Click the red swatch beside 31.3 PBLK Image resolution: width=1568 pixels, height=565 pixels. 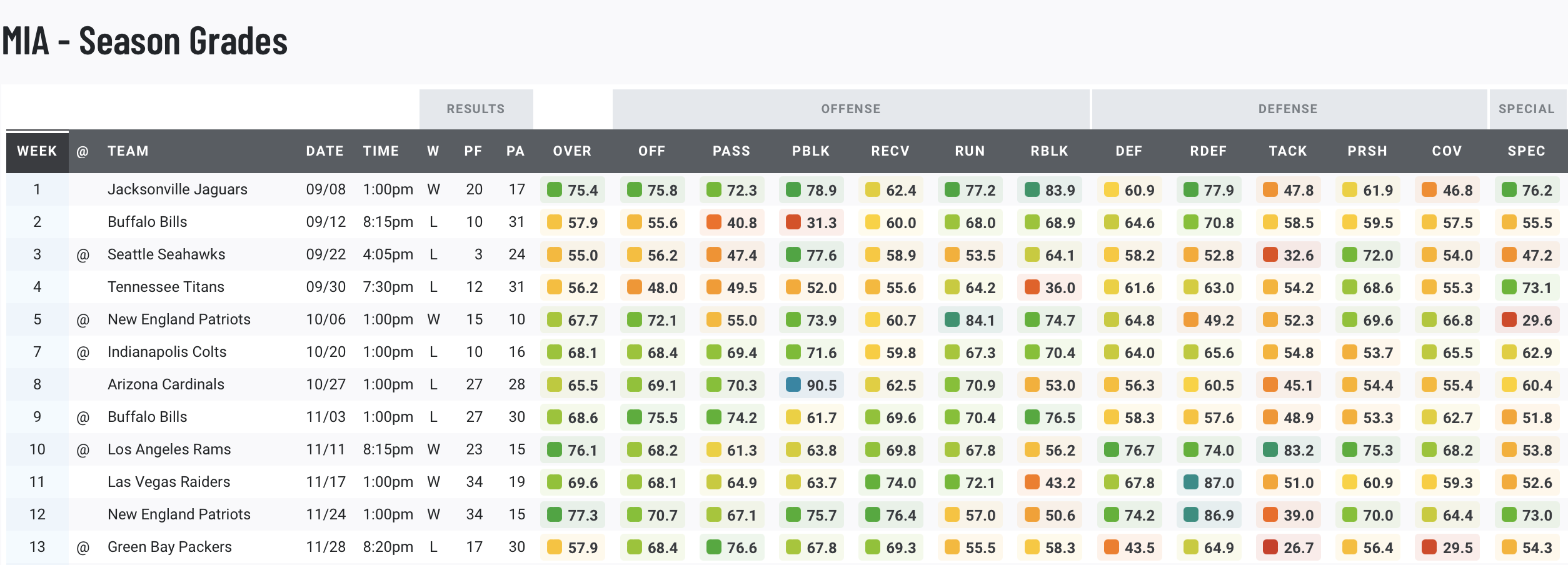[x=793, y=222]
